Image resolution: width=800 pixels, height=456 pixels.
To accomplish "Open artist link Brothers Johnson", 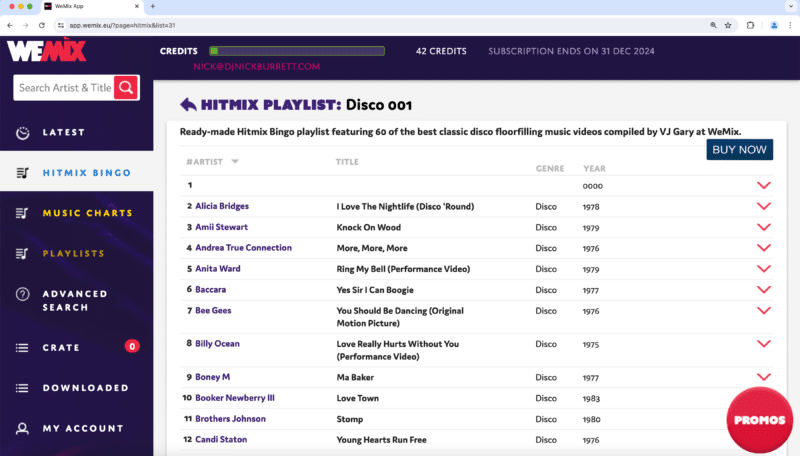I will [231, 419].
